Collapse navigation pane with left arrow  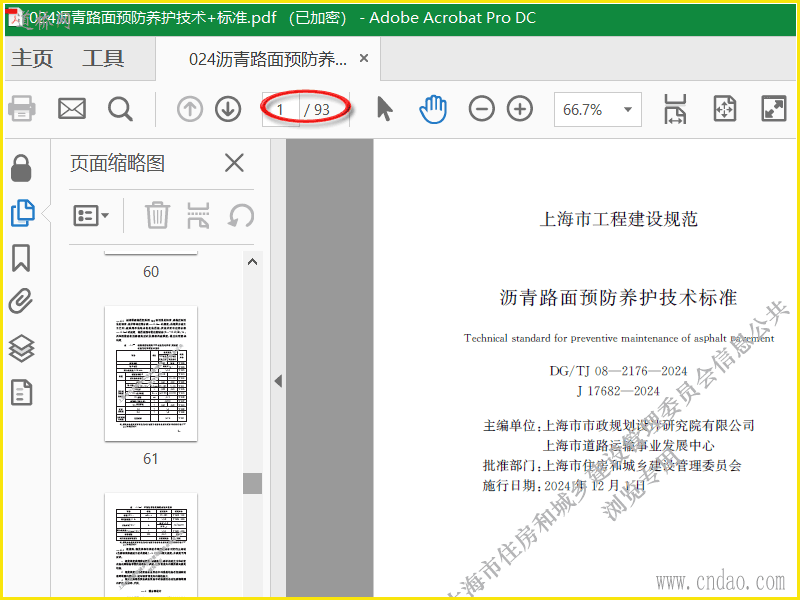tap(278, 381)
